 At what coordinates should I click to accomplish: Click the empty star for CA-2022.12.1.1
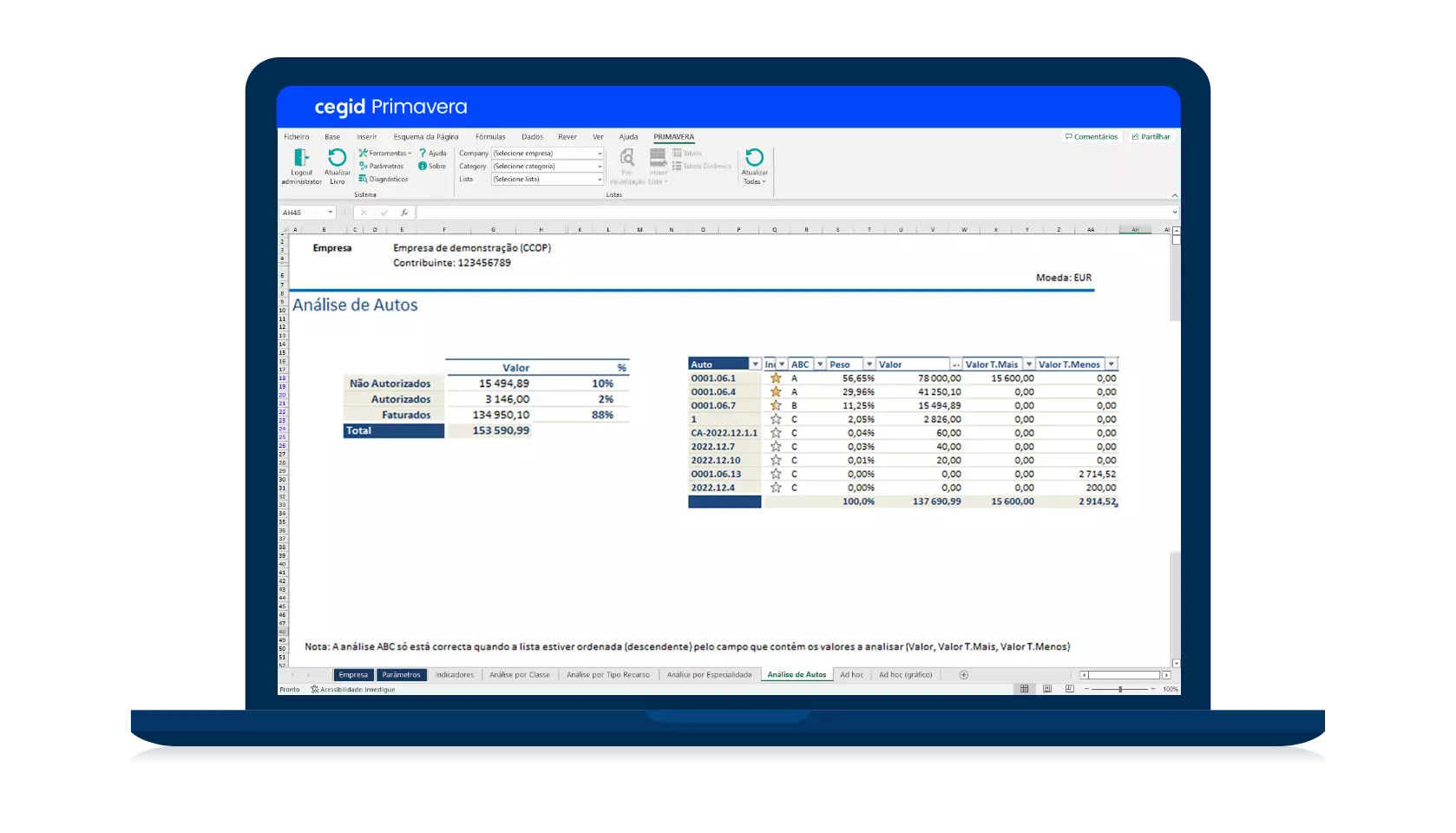tap(776, 433)
